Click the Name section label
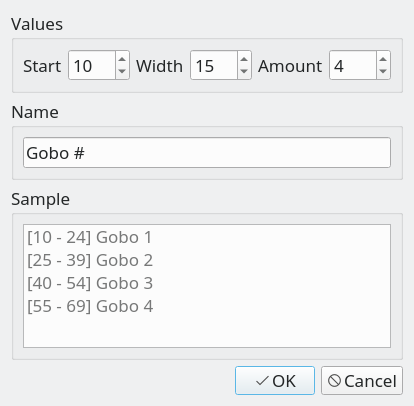This screenshot has height=406, width=414. (35, 112)
